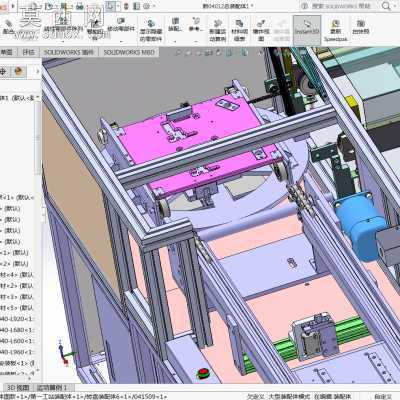Select tree row ending '40-1920<1'
This screenshot has height=400, width=400.
pyautogui.click(x=17, y=319)
